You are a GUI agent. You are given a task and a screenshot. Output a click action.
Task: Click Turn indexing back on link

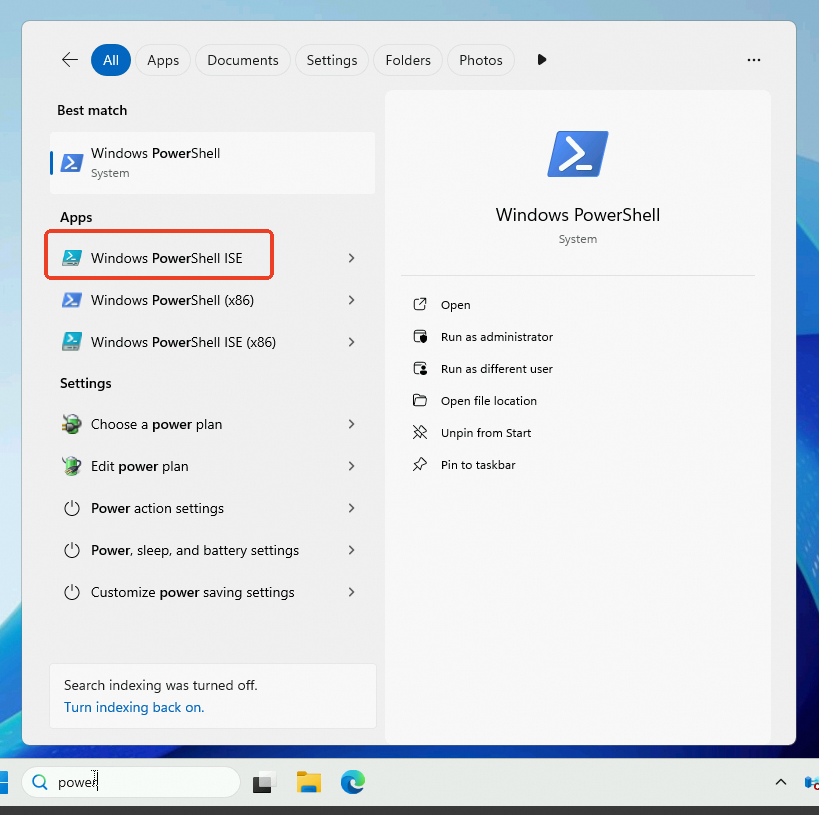[x=134, y=707]
